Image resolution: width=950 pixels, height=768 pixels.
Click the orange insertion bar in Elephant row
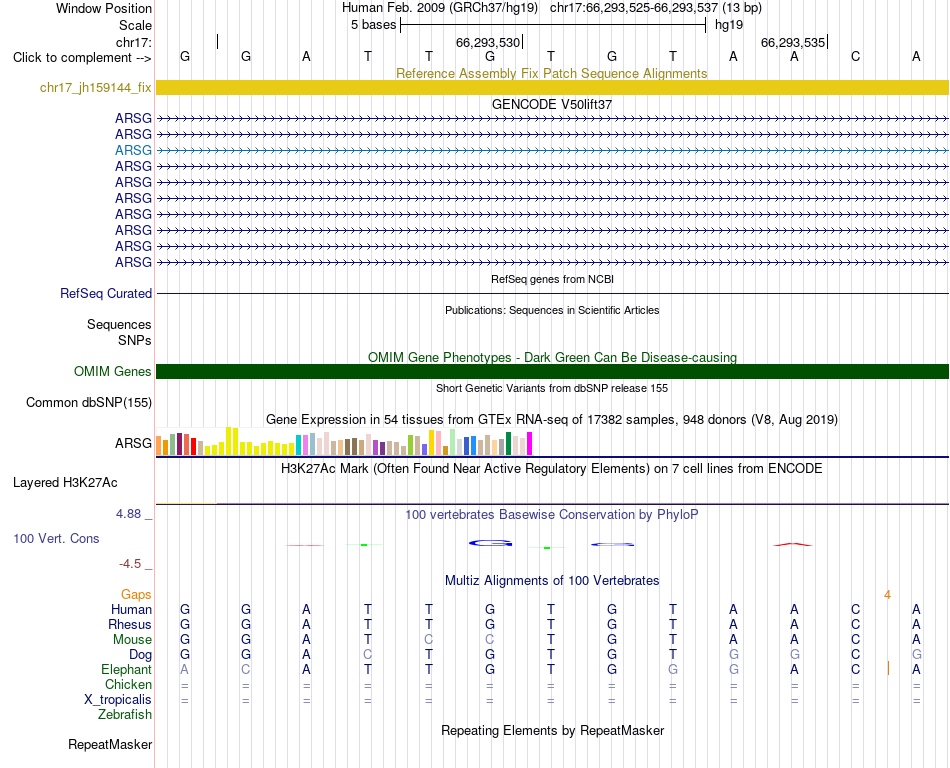[x=888, y=669]
